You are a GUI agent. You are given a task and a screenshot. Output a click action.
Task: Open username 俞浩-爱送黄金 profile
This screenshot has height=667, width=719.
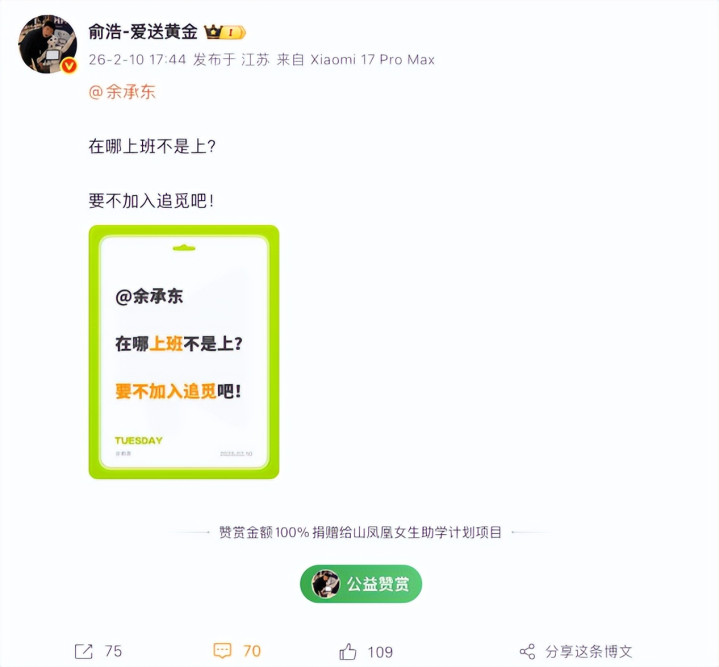coord(143,32)
